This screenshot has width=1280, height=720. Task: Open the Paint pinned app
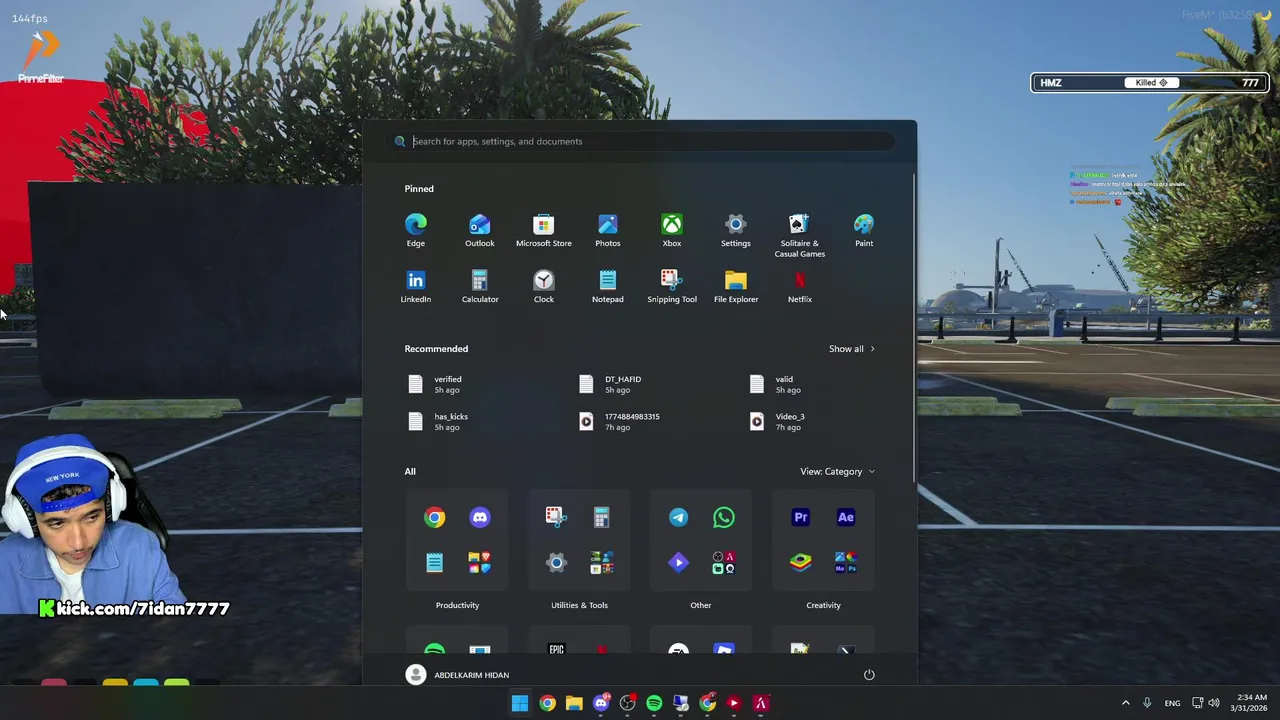coord(864,231)
